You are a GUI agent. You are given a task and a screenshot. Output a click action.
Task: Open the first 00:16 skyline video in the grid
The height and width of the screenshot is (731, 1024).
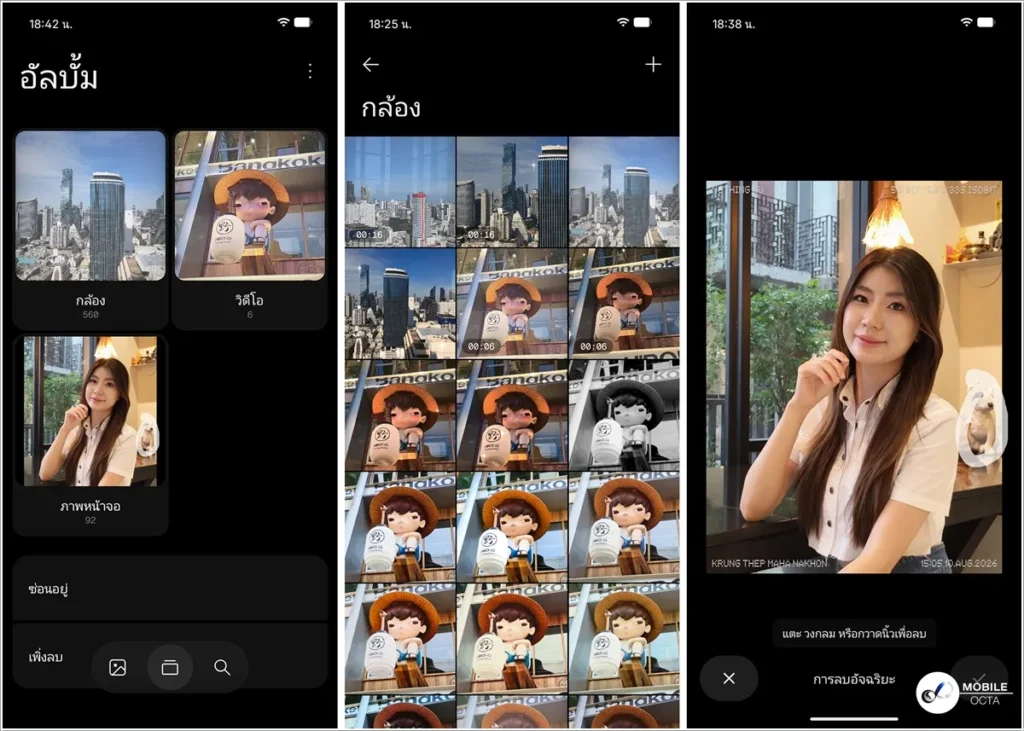click(x=400, y=191)
